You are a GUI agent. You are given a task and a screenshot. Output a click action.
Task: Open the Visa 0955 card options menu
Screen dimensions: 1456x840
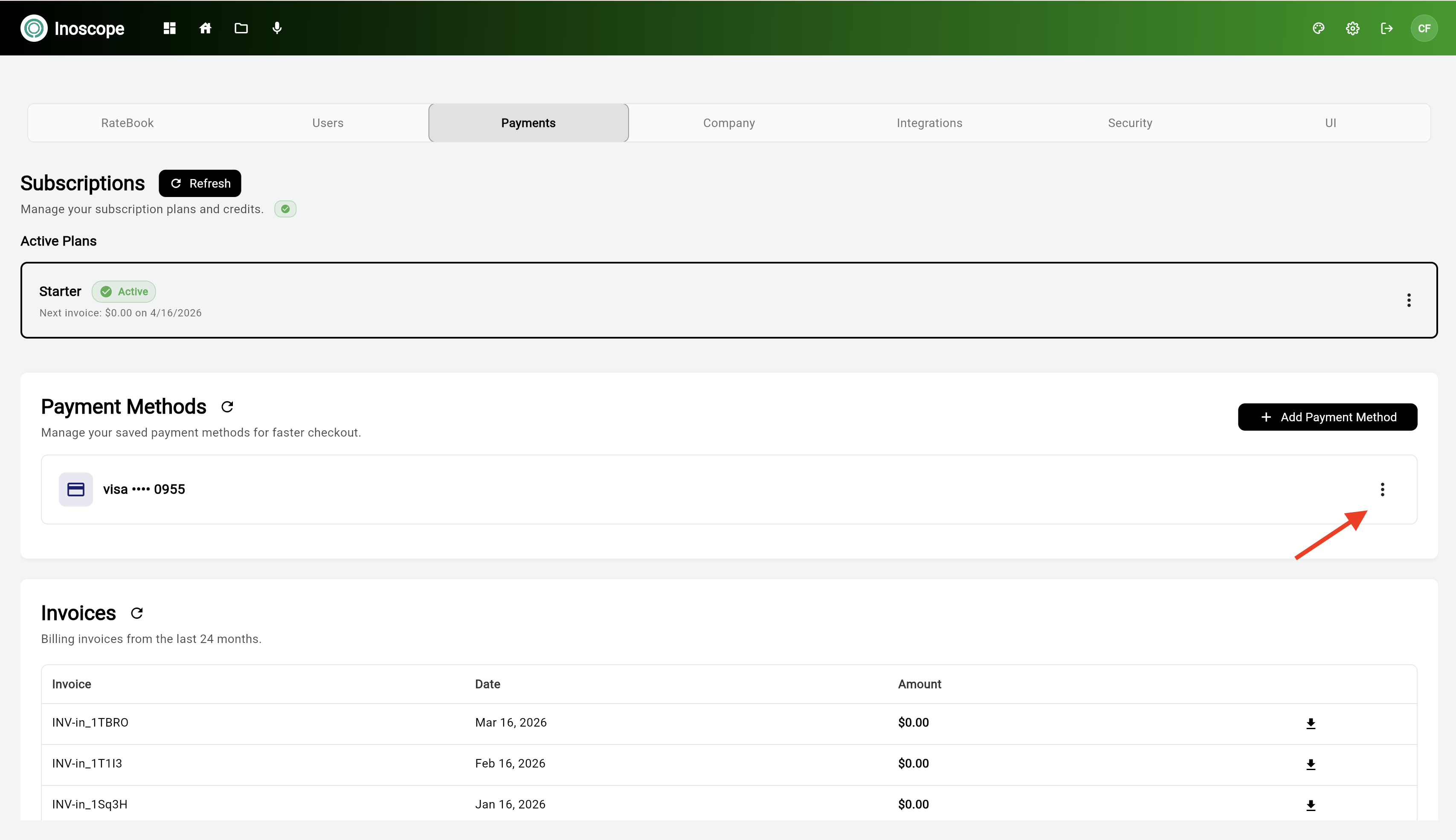click(1383, 489)
